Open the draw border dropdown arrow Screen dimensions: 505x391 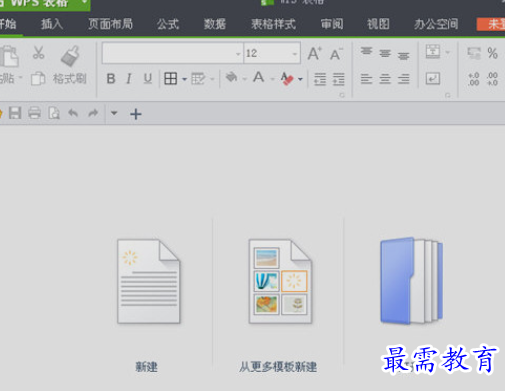[x=212, y=79]
